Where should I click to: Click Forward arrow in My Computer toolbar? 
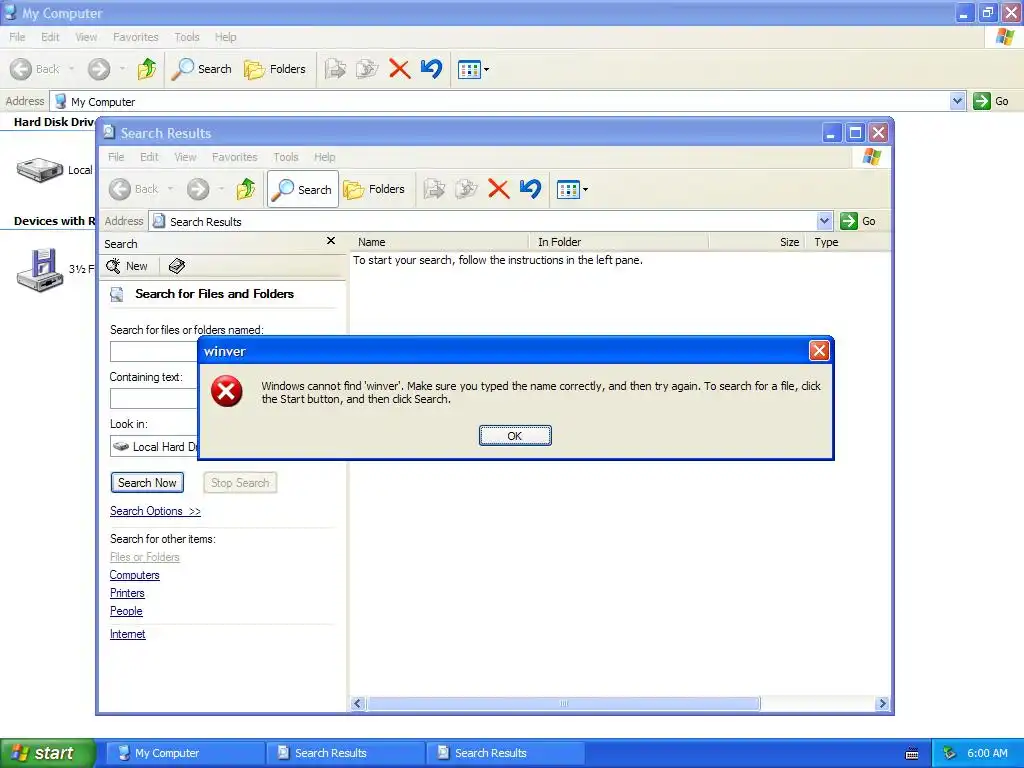click(x=99, y=69)
